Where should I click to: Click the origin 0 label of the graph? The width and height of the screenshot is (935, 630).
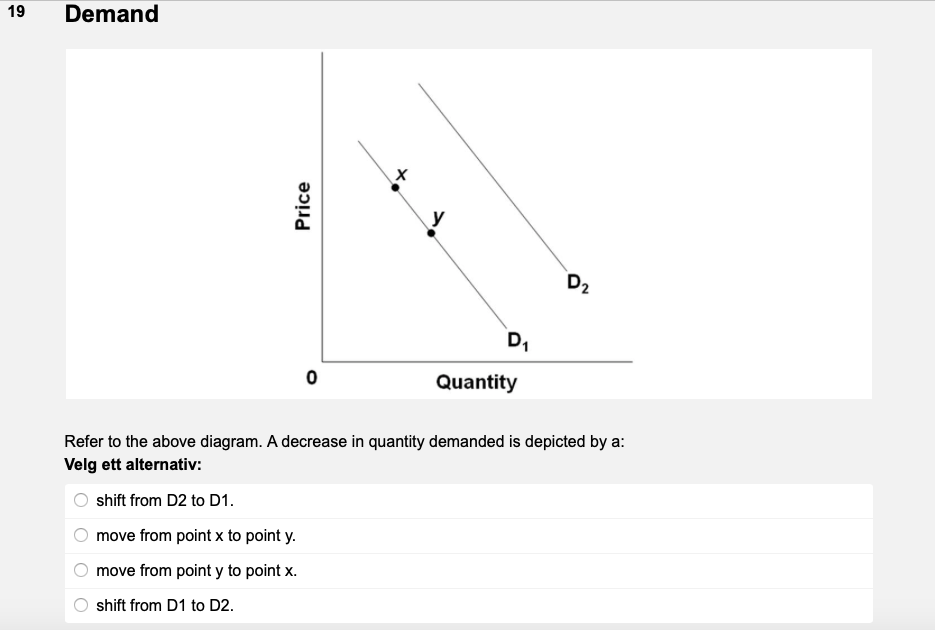pyautogui.click(x=311, y=377)
